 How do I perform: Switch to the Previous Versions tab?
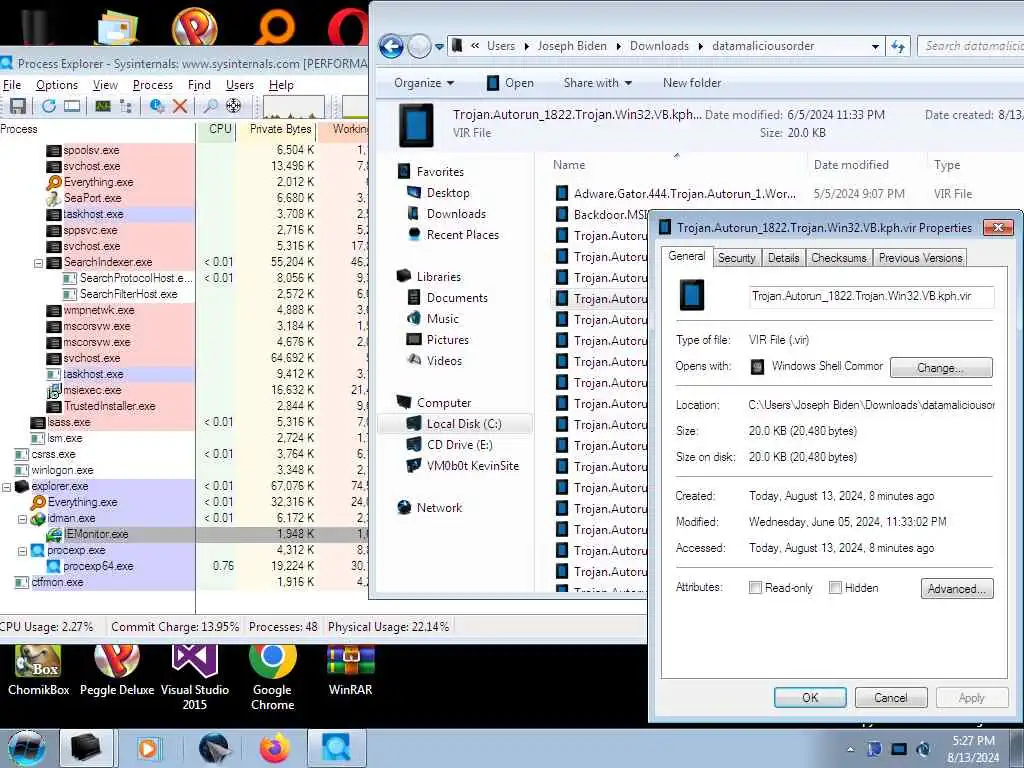click(920, 258)
